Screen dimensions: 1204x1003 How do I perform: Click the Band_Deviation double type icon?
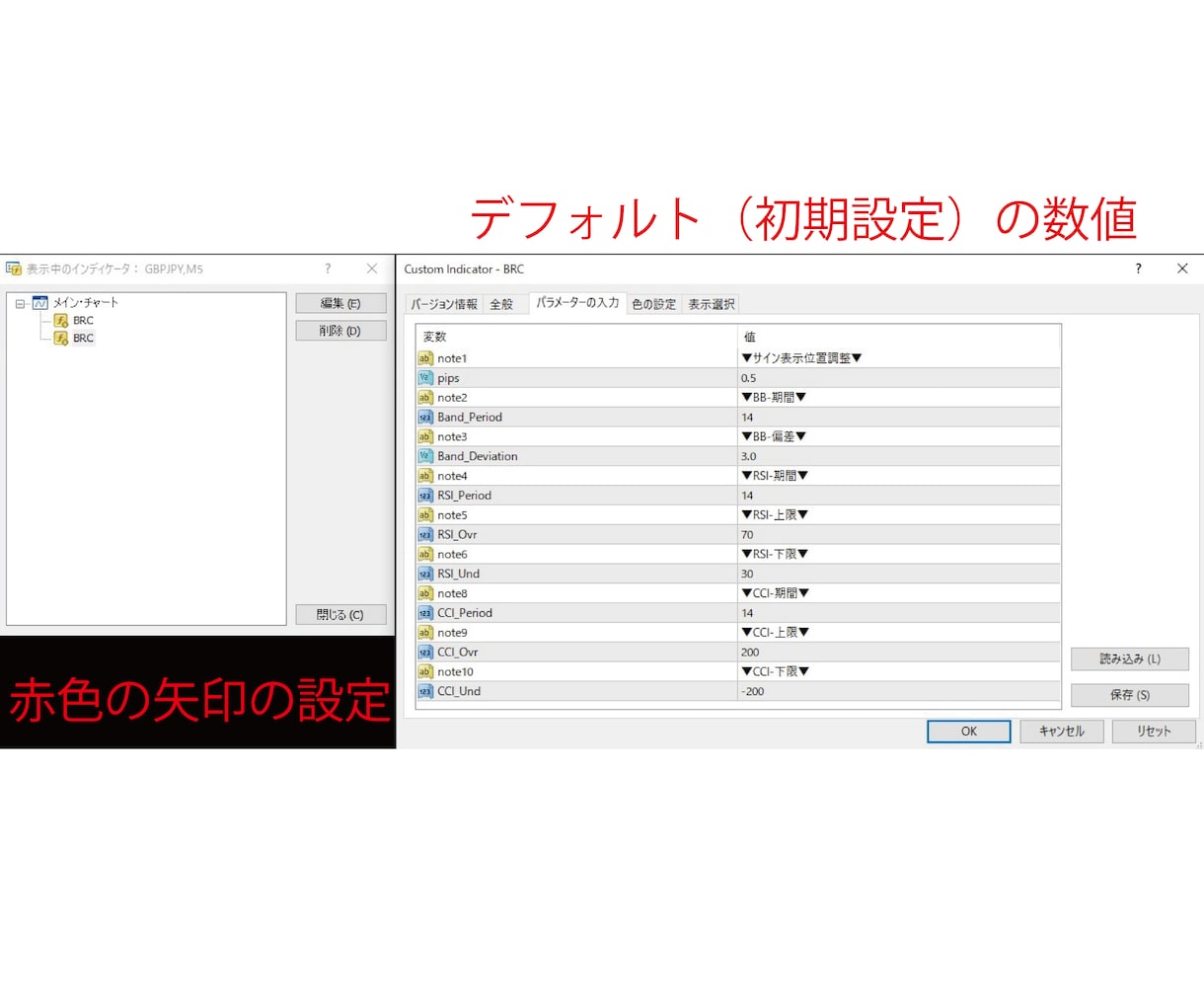point(425,456)
